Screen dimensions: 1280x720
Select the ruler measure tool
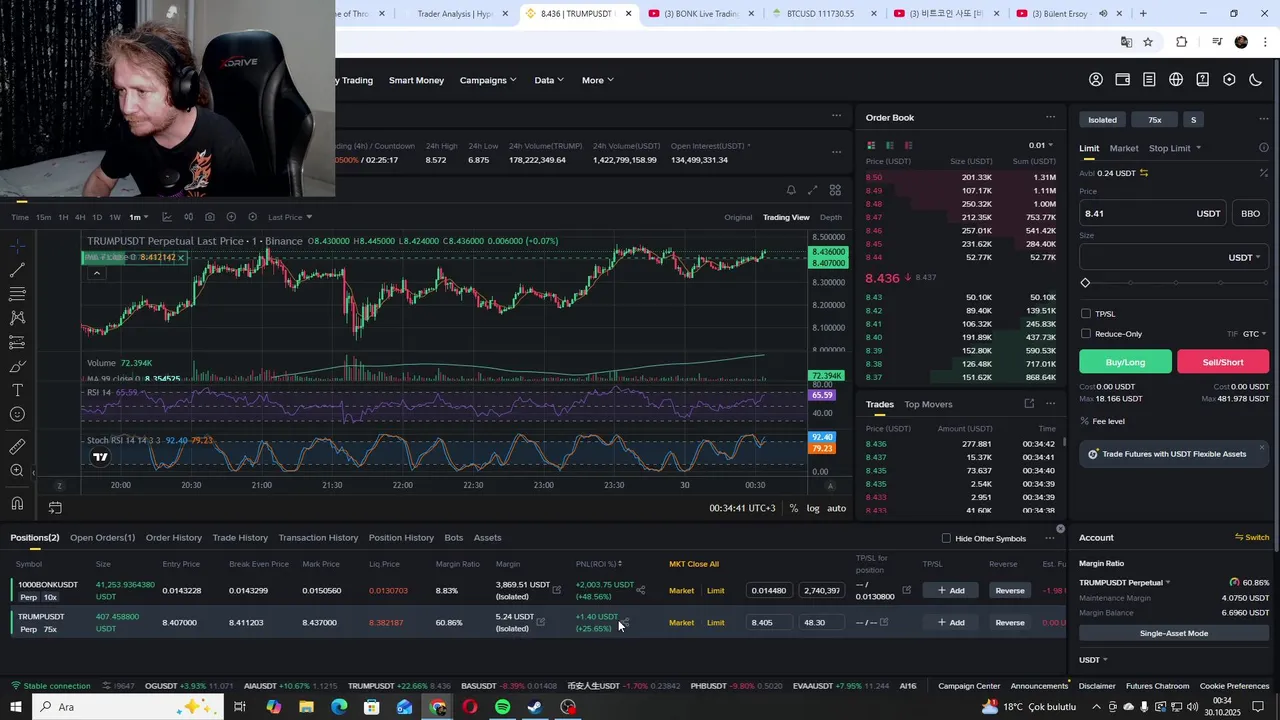(17, 447)
